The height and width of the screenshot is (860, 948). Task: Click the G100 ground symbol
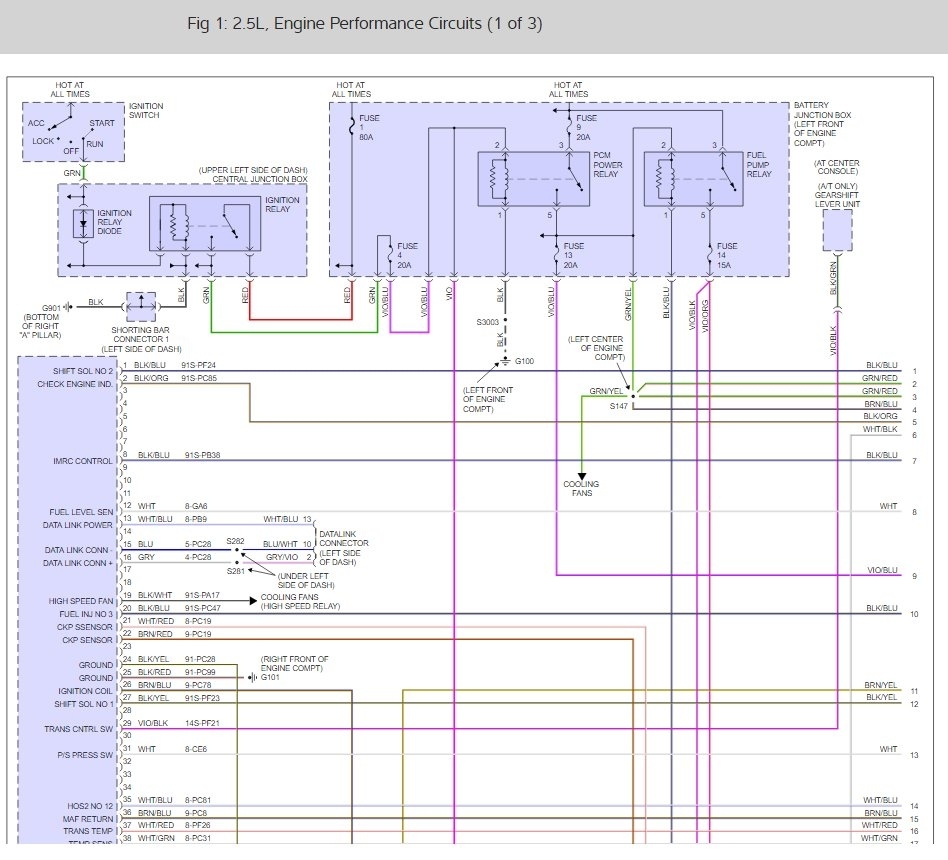[x=505, y=360]
